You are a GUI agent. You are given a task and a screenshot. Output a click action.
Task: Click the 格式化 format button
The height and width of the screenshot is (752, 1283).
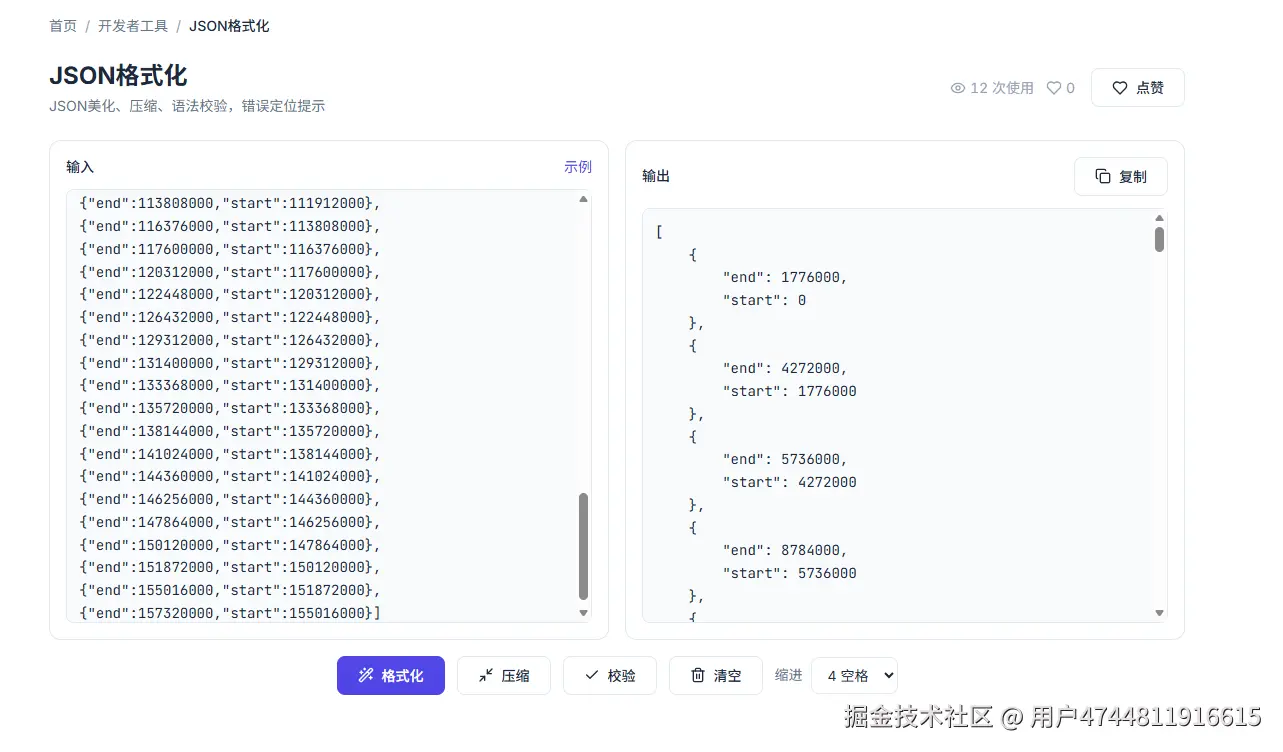391,675
